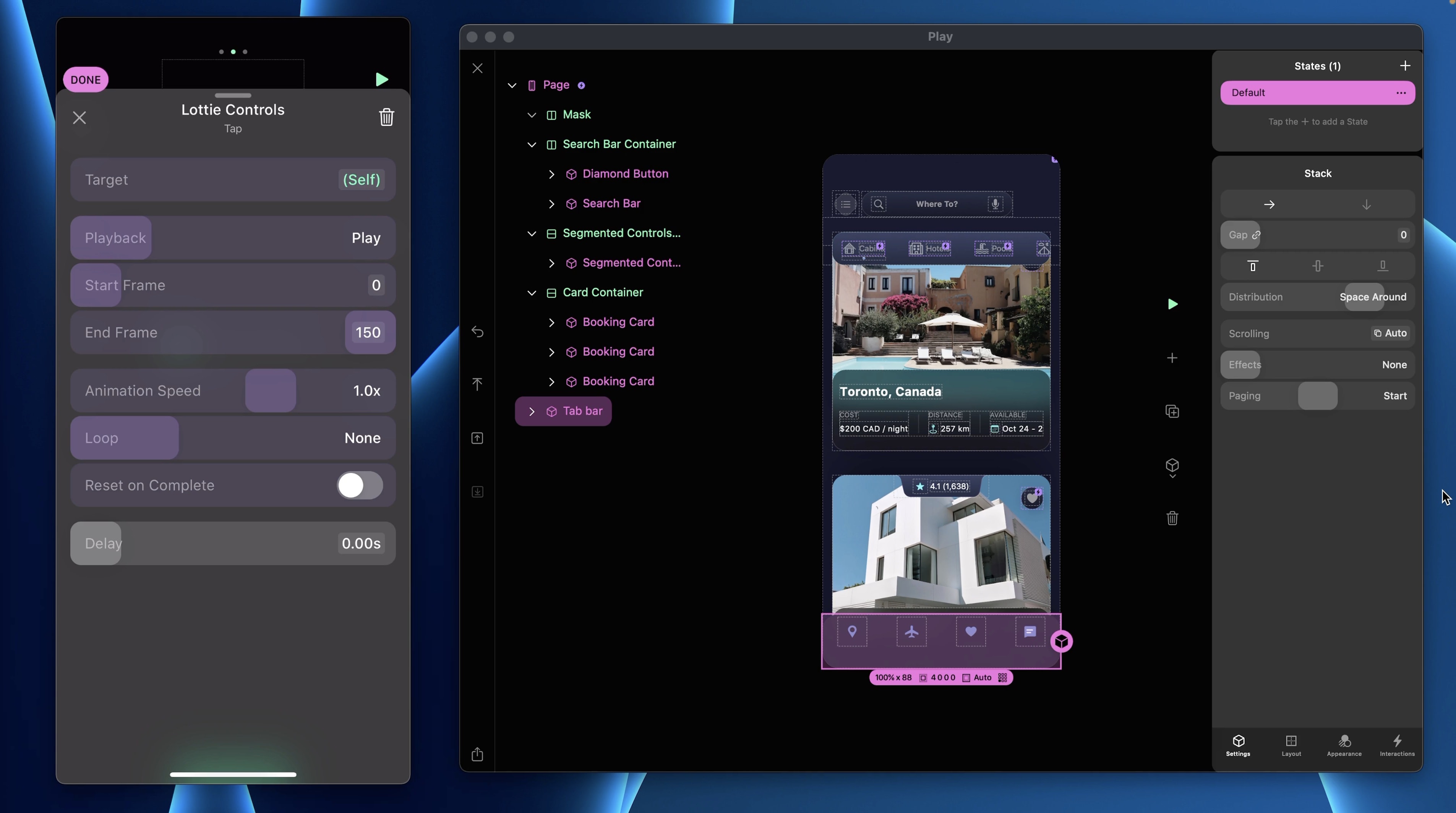Delete the Lottie Controls interaction via the trash icon
This screenshot has height=813, width=1456.
(x=386, y=117)
